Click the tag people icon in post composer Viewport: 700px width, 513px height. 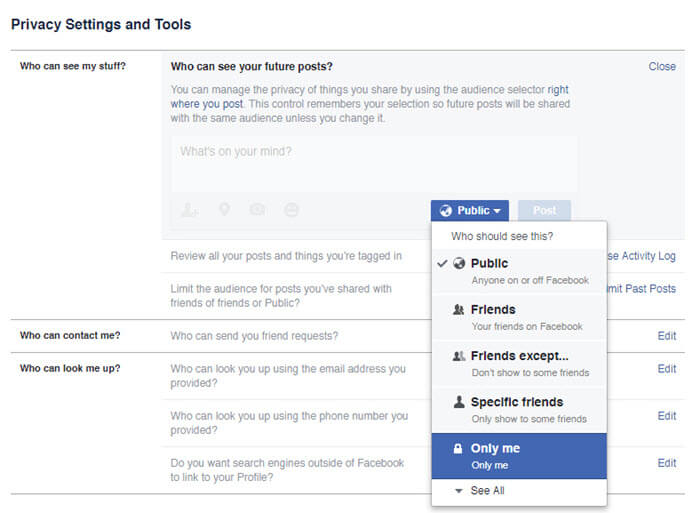click(190, 210)
